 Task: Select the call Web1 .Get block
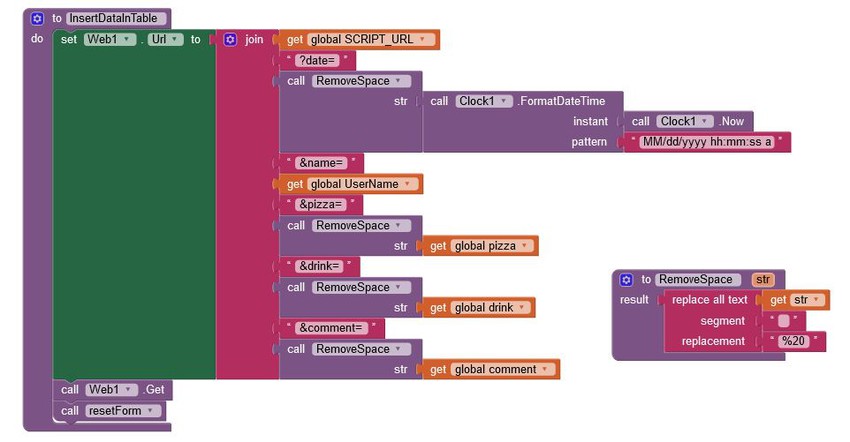(113, 389)
